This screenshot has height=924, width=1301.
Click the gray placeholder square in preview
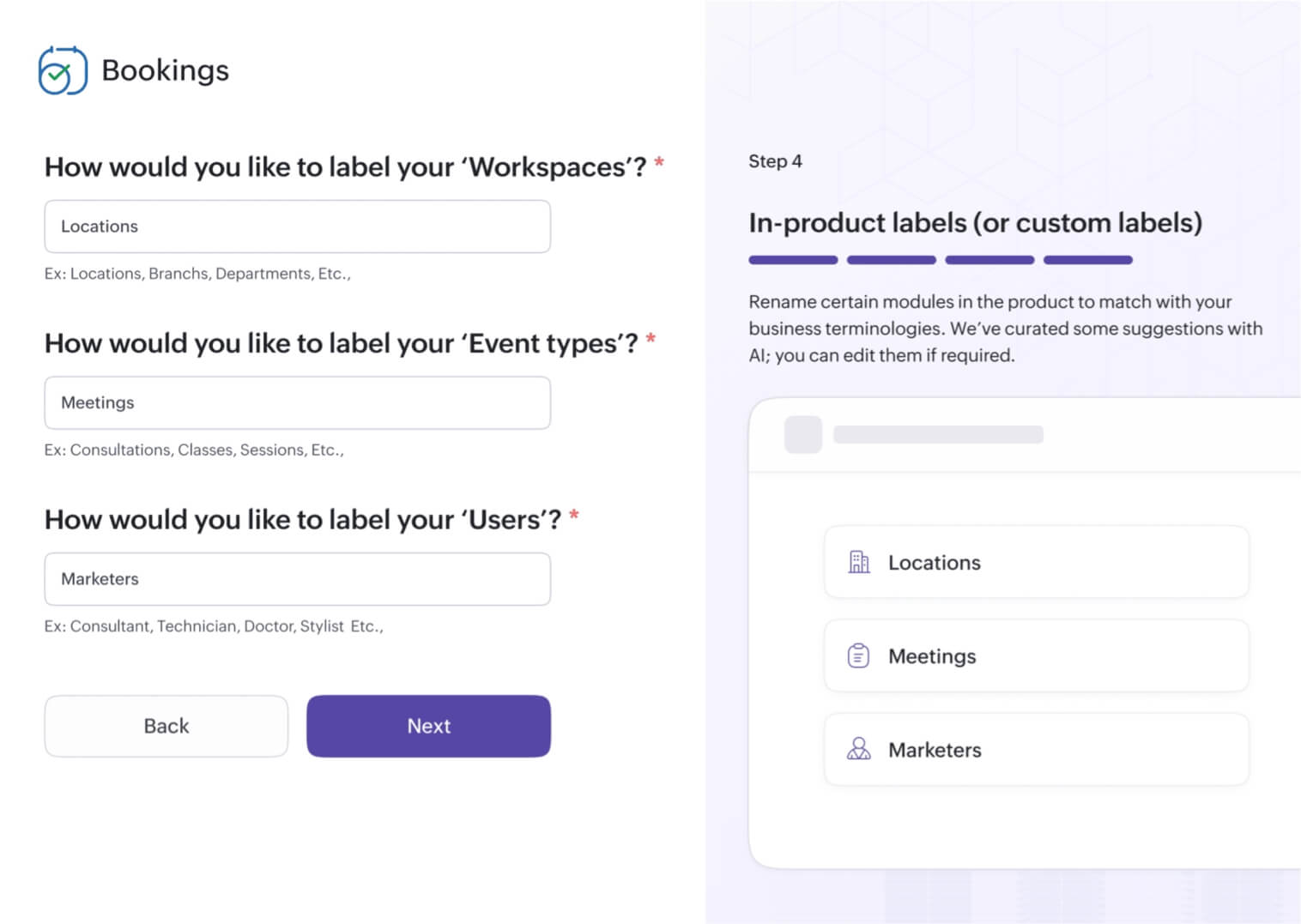802,435
